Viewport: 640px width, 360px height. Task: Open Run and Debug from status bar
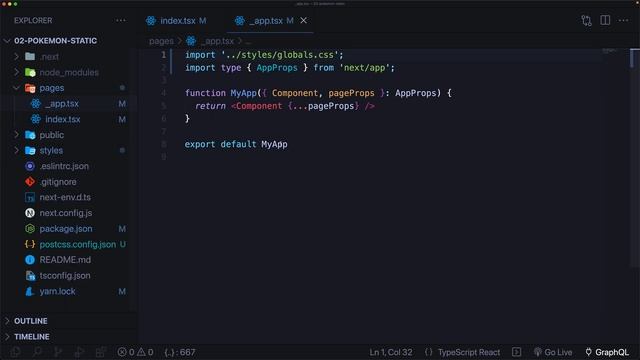pos(80,352)
